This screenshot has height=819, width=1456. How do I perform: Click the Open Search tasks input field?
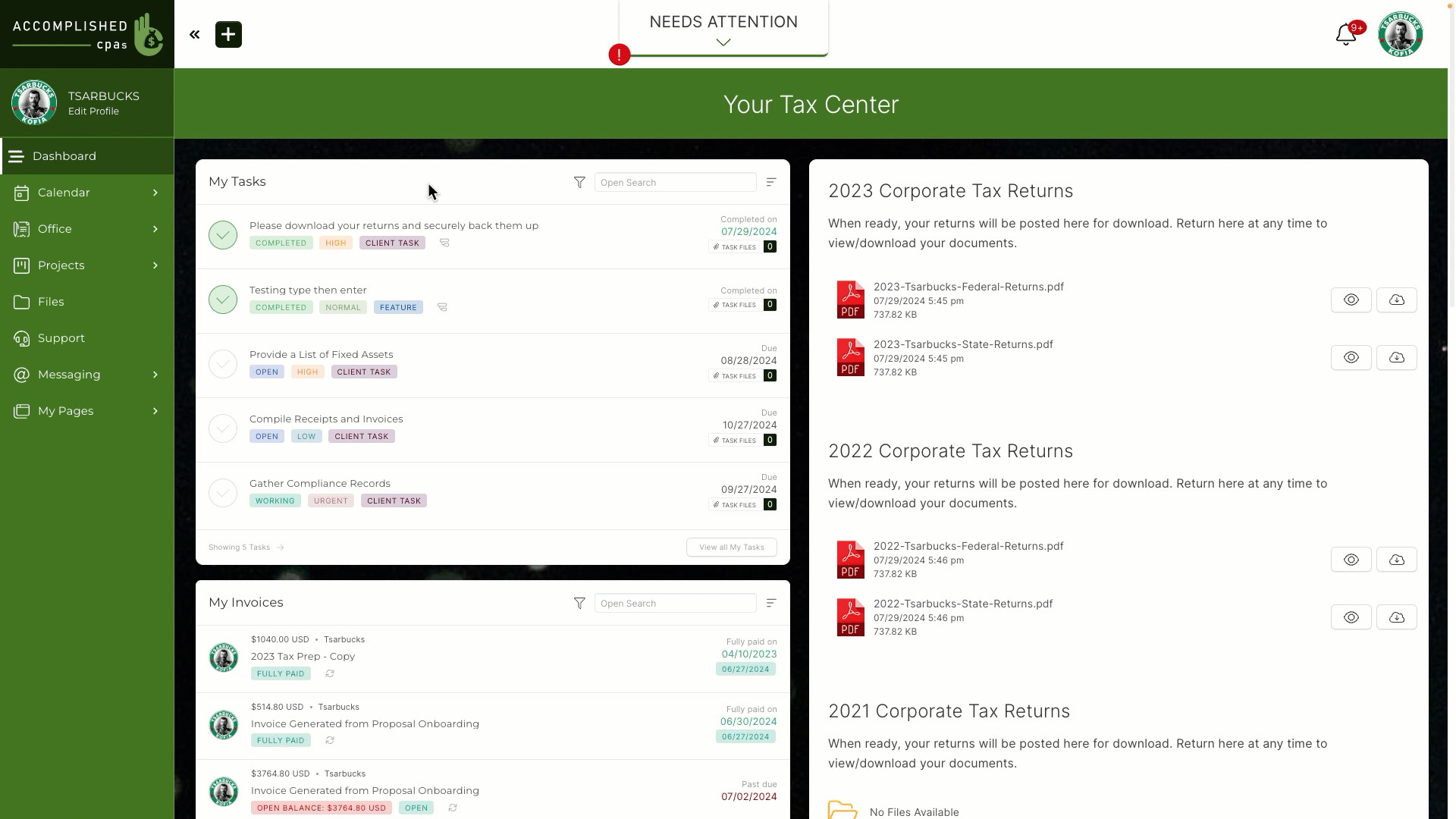coord(675,182)
